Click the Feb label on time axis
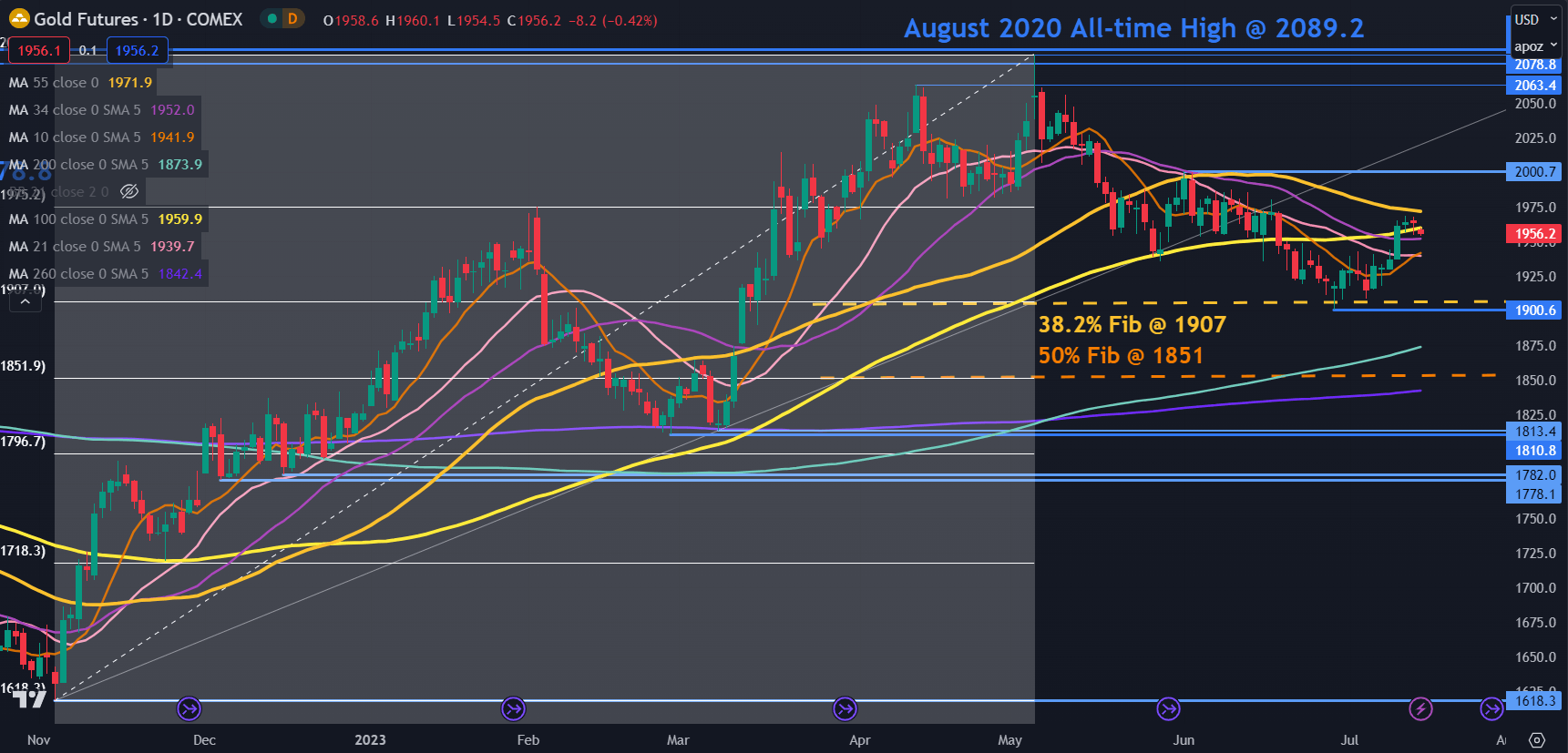The height and width of the screenshot is (753, 1568). tap(528, 740)
